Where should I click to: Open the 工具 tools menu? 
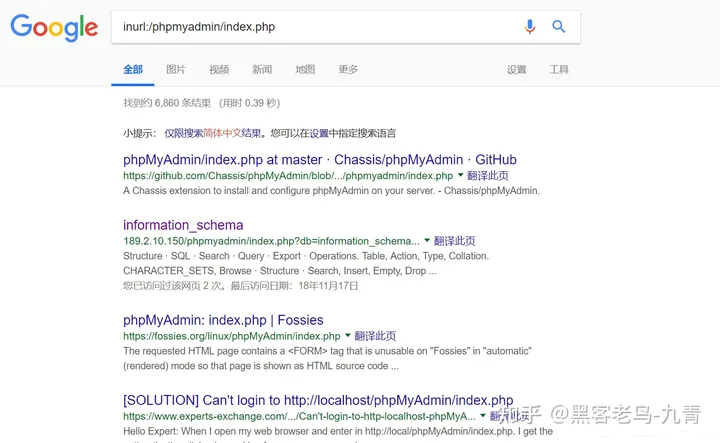click(559, 69)
